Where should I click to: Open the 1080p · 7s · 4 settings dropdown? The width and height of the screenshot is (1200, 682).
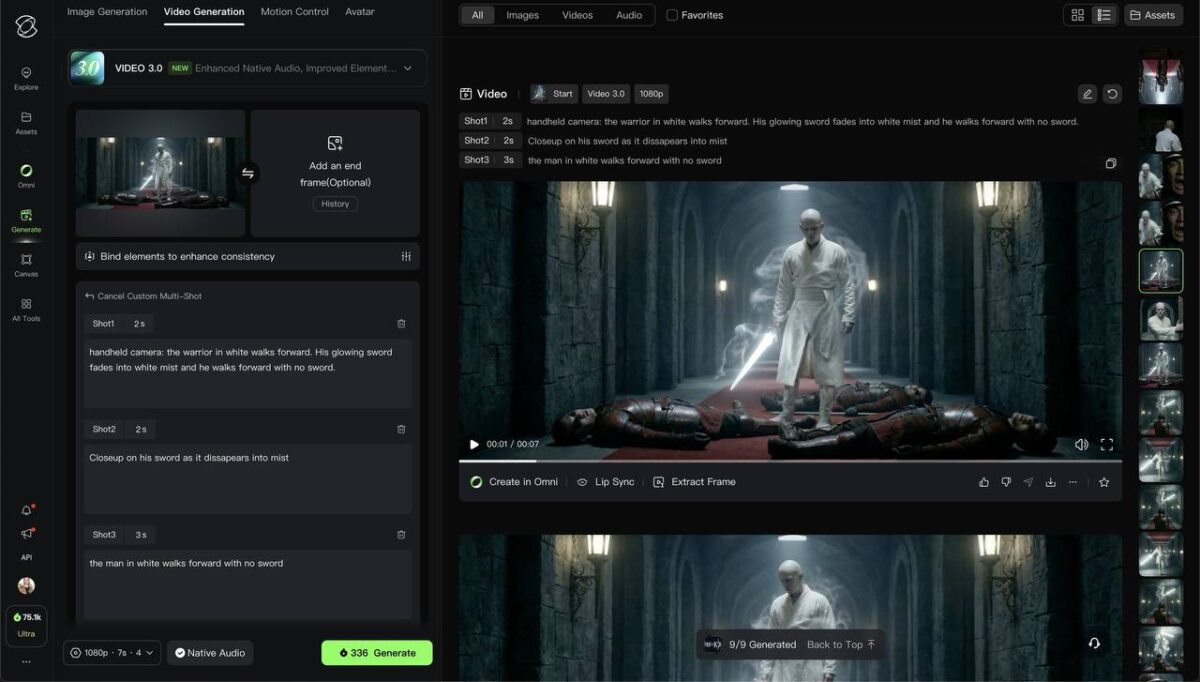(x=112, y=653)
